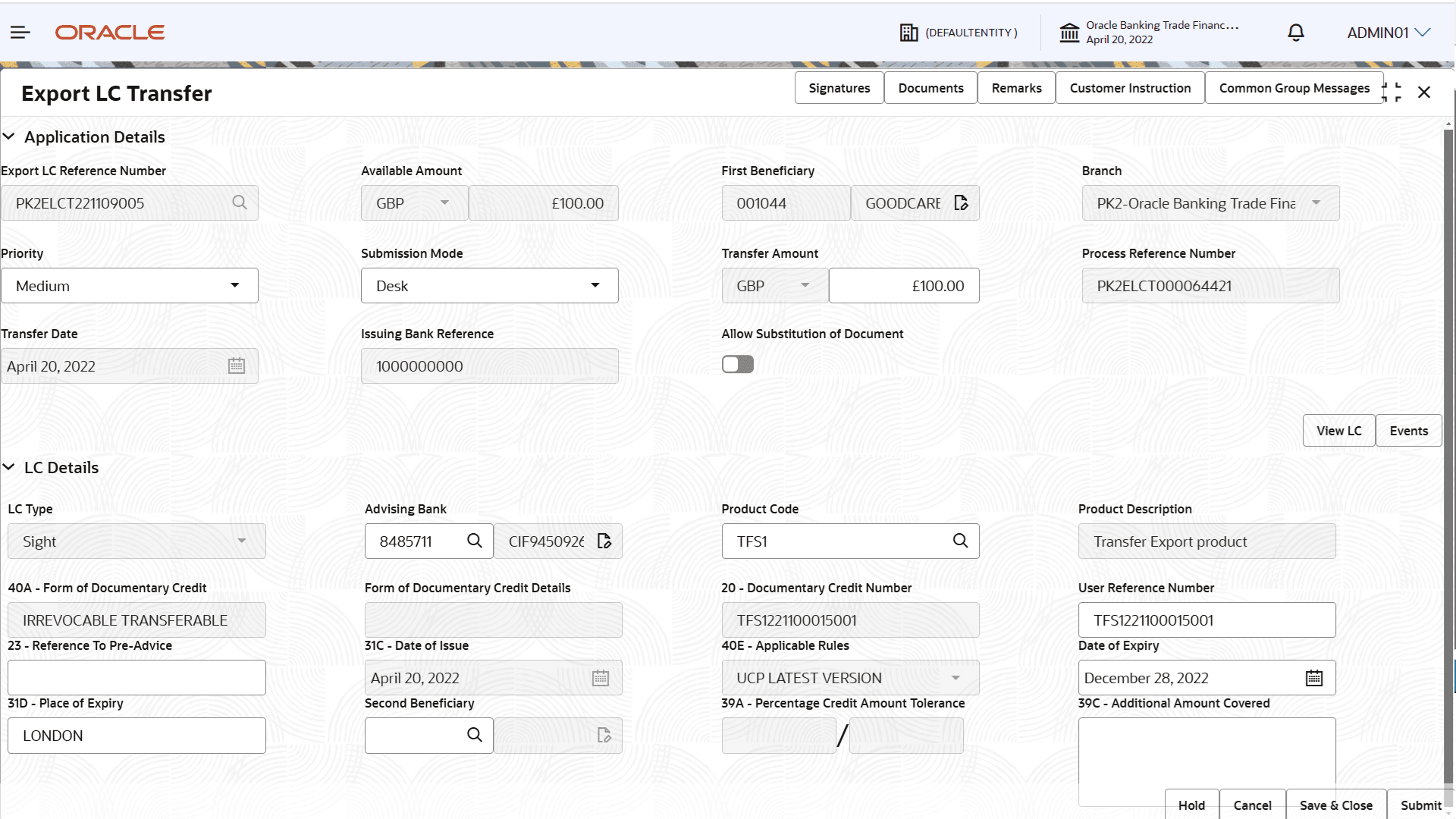Enable Allow Substitution of Document
This screenshot has height=819, width=1456.
point(737,364)
